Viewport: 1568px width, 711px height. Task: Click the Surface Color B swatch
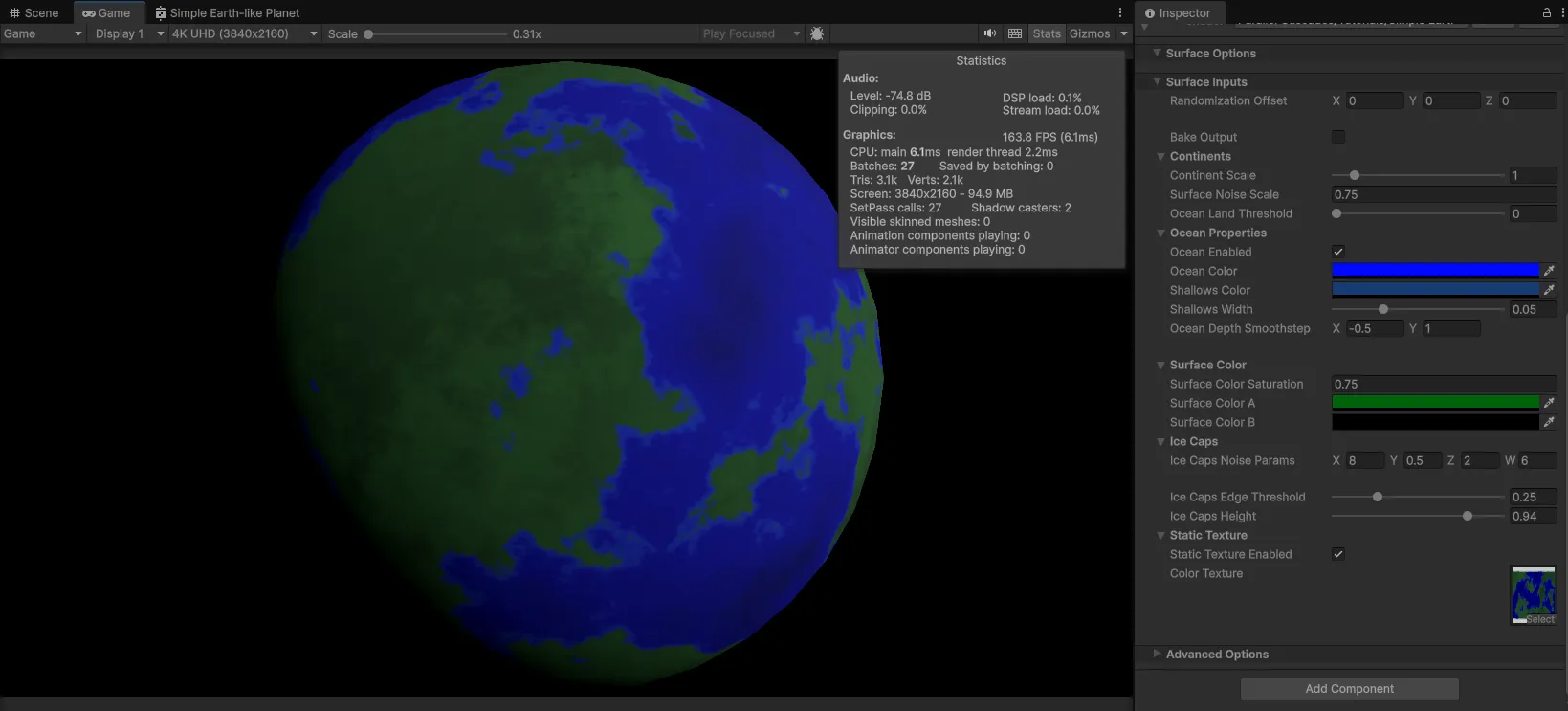coord(1435,422)
